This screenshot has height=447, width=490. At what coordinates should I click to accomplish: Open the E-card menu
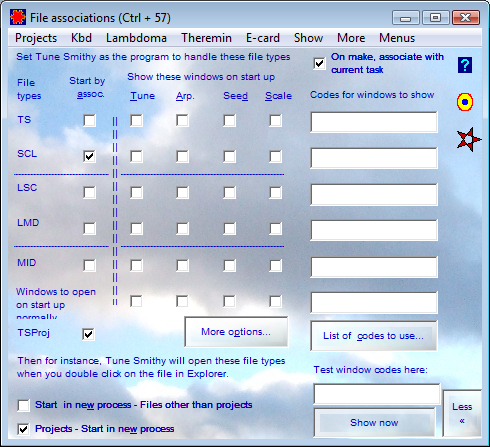click(263, 38)
